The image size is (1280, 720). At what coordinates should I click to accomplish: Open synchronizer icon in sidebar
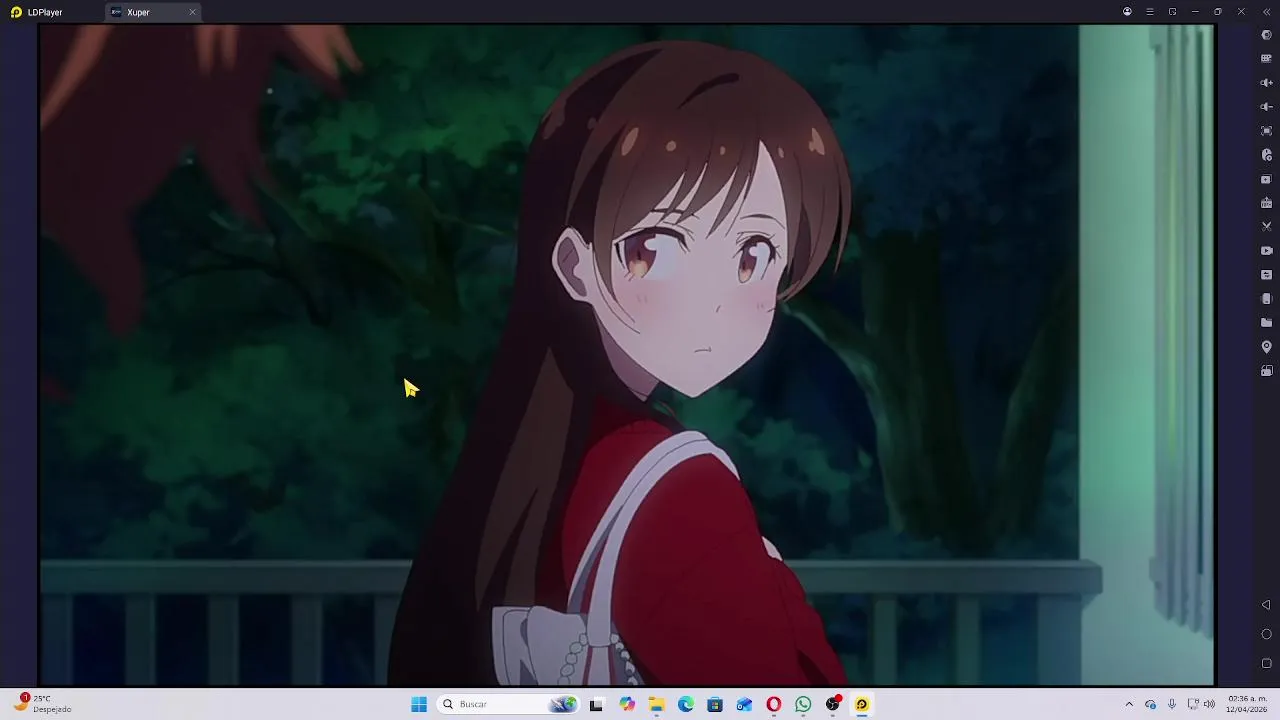click(x=1266, y=275)
